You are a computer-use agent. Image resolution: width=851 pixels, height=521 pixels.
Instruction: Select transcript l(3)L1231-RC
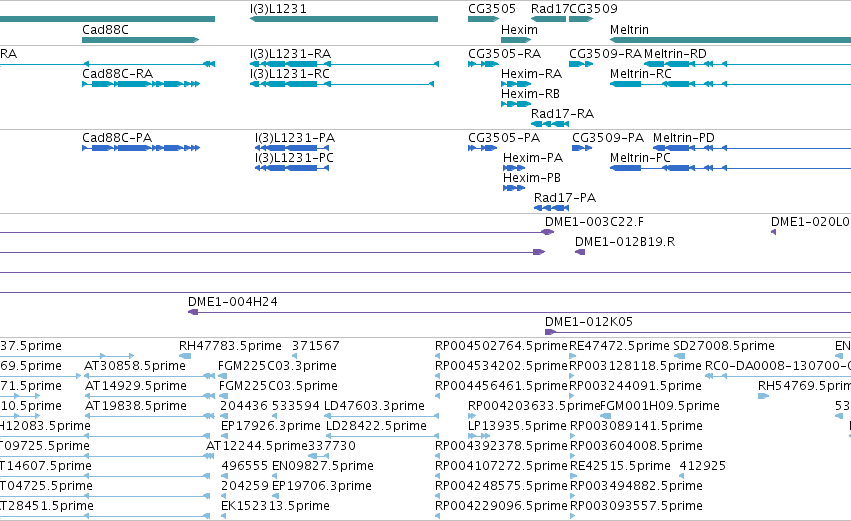click(x=342, y=84)
